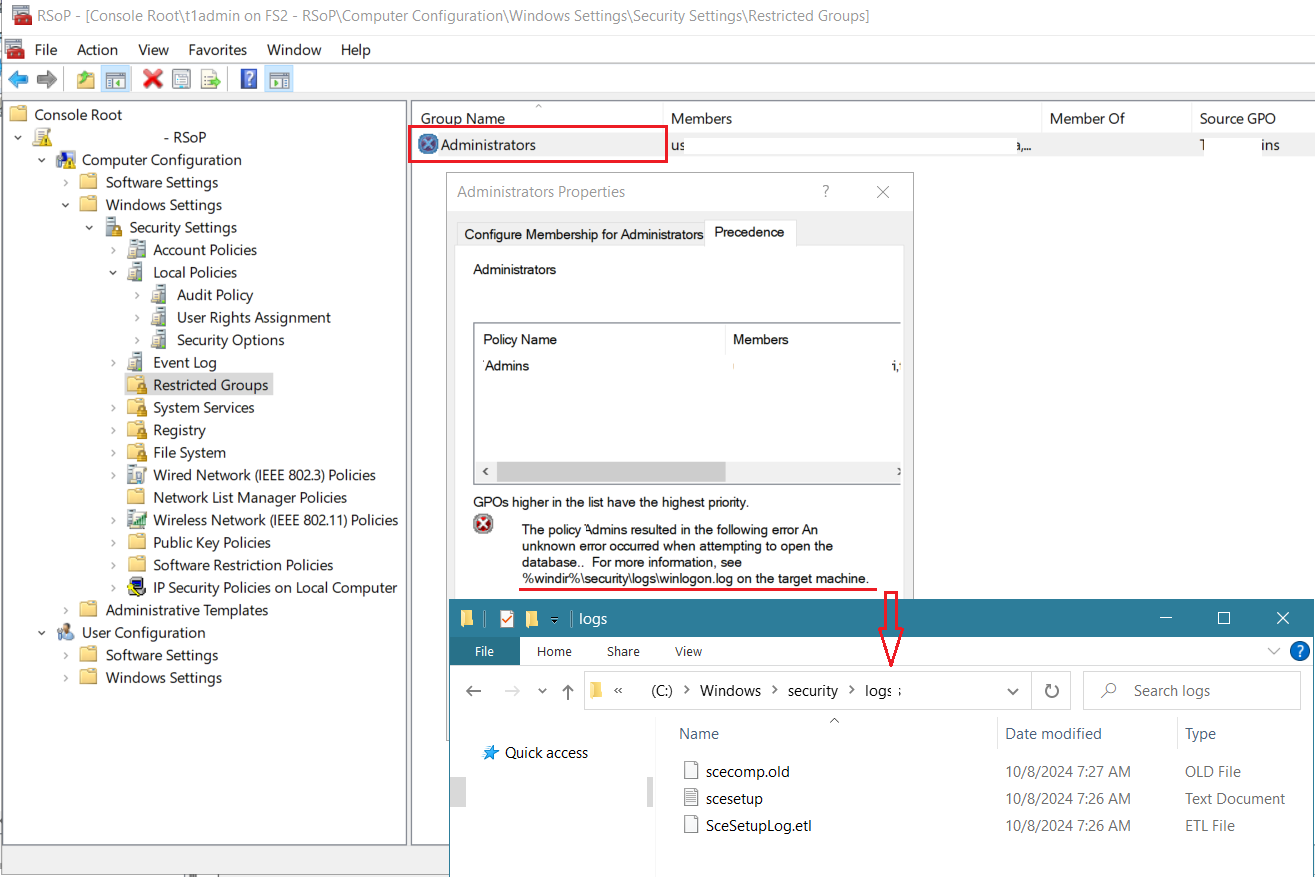Viewport: 1315px width, 877px height.
Task: Open the Window menu
Action: pos(294,50)
